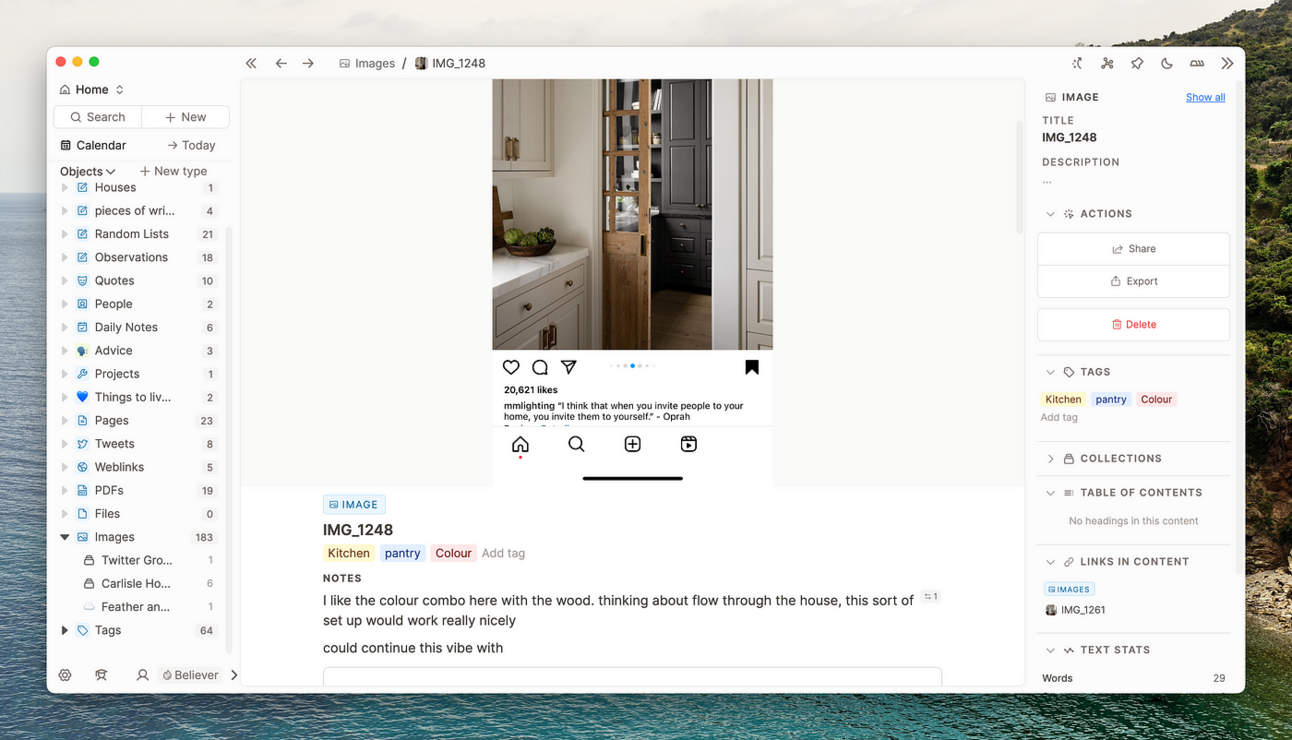Image resolution: width=1292 pixels, height=740 pixels.
Task: Open the Calendar view
Action: coord(93,145)
